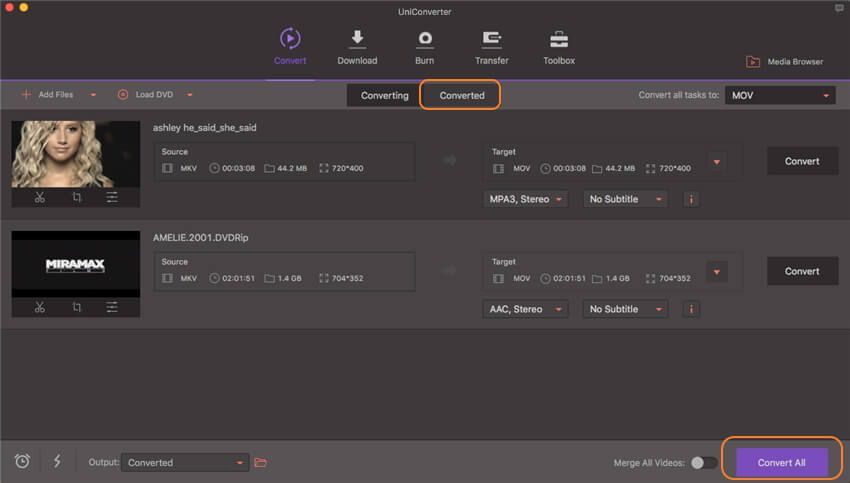Viewport: 850px width, 483px height.
Task: Click the Add Files plus icon
Action: [x=26, y=94]
